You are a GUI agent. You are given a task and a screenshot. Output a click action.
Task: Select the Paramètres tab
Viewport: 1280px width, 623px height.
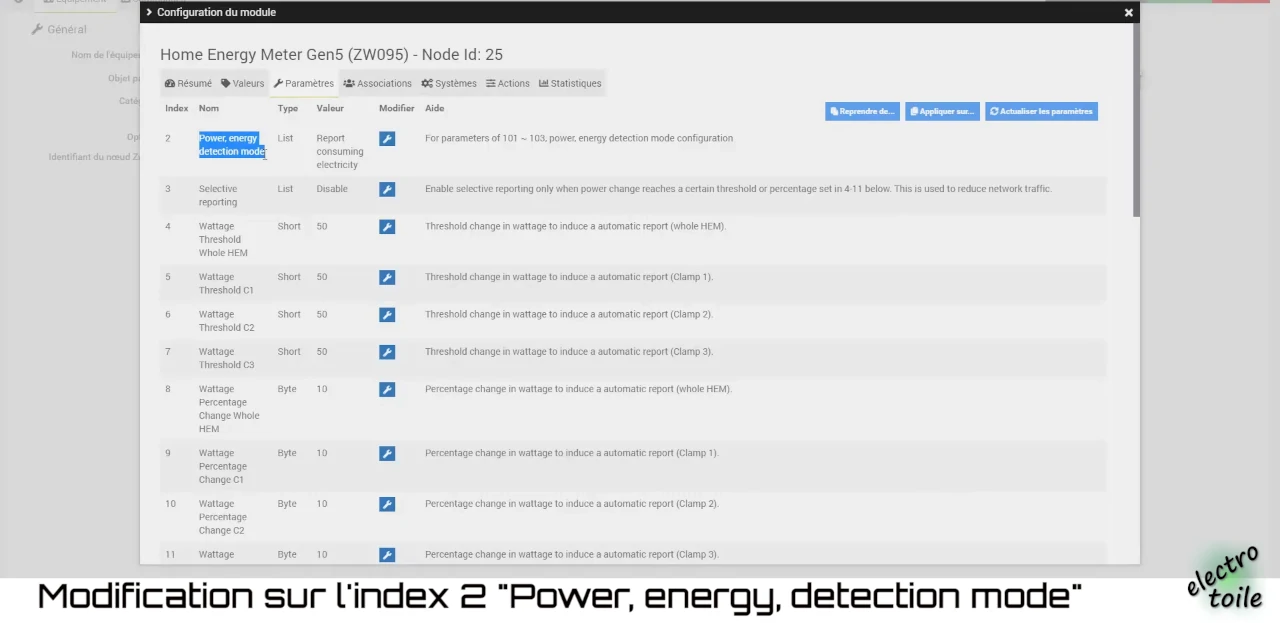304,83
